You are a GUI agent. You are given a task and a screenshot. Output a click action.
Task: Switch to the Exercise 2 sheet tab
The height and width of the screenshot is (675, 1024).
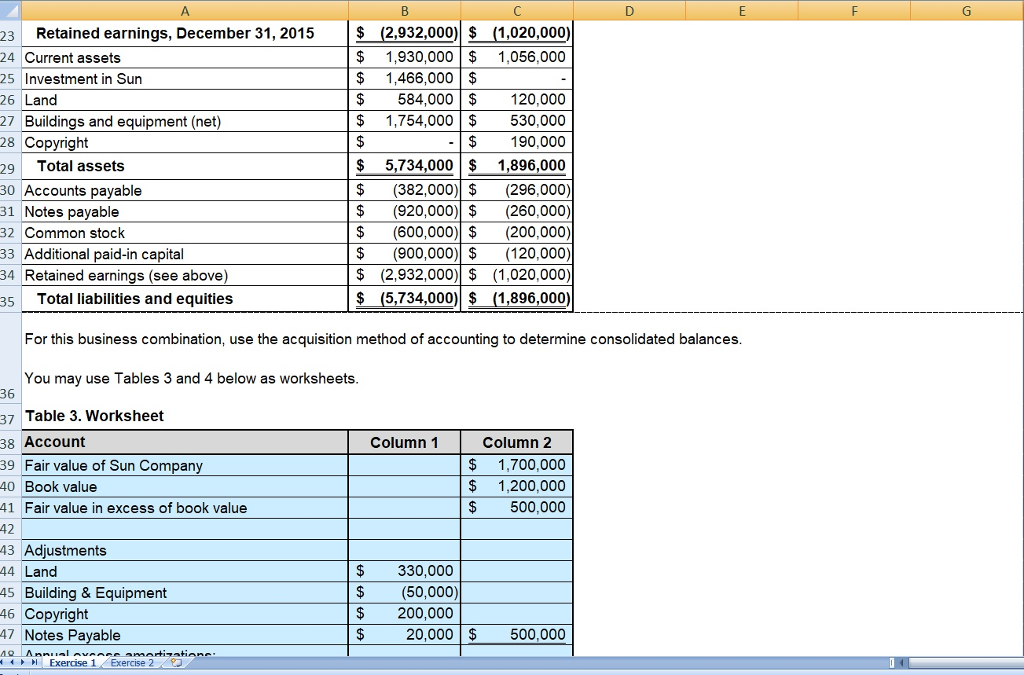click(x=132, y=661)
